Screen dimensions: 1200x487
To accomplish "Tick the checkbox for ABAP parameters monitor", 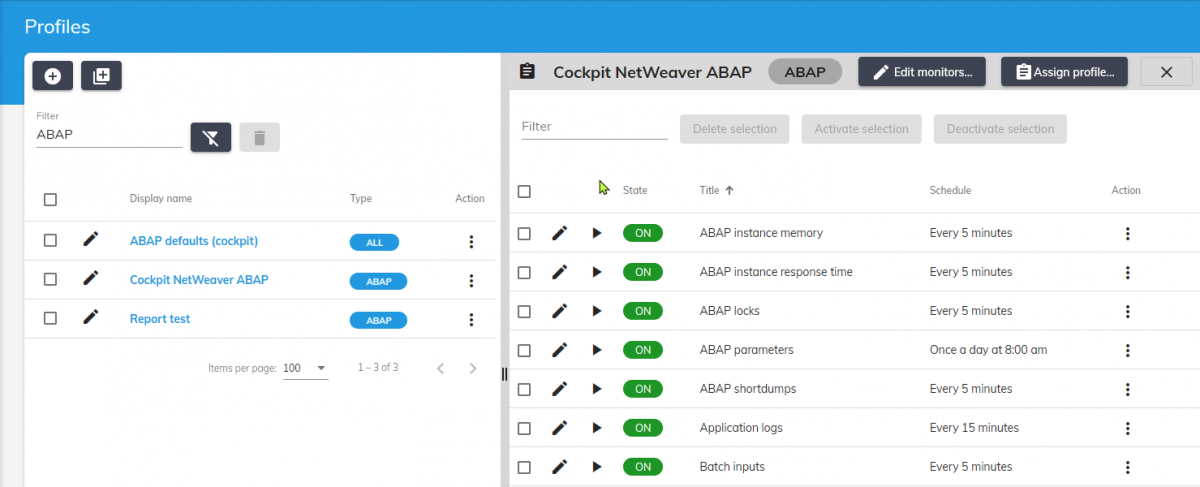I will pyautogui.click(x=524, y=350).
